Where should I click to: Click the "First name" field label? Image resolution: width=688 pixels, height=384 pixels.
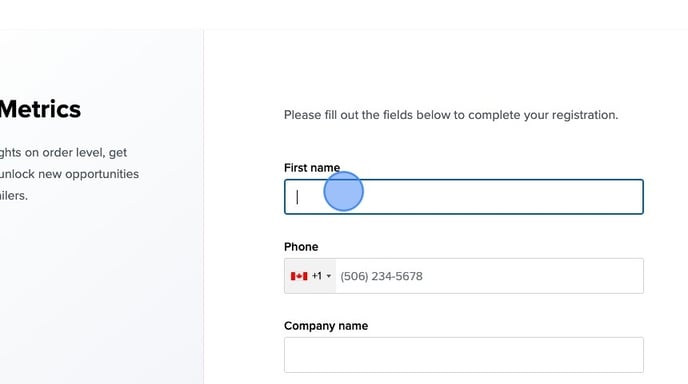312,168
